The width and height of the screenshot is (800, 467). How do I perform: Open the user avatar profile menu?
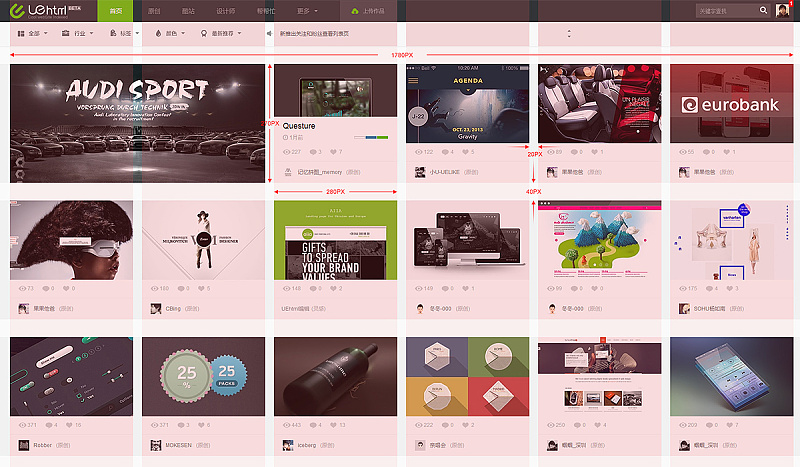coord(783,10)
